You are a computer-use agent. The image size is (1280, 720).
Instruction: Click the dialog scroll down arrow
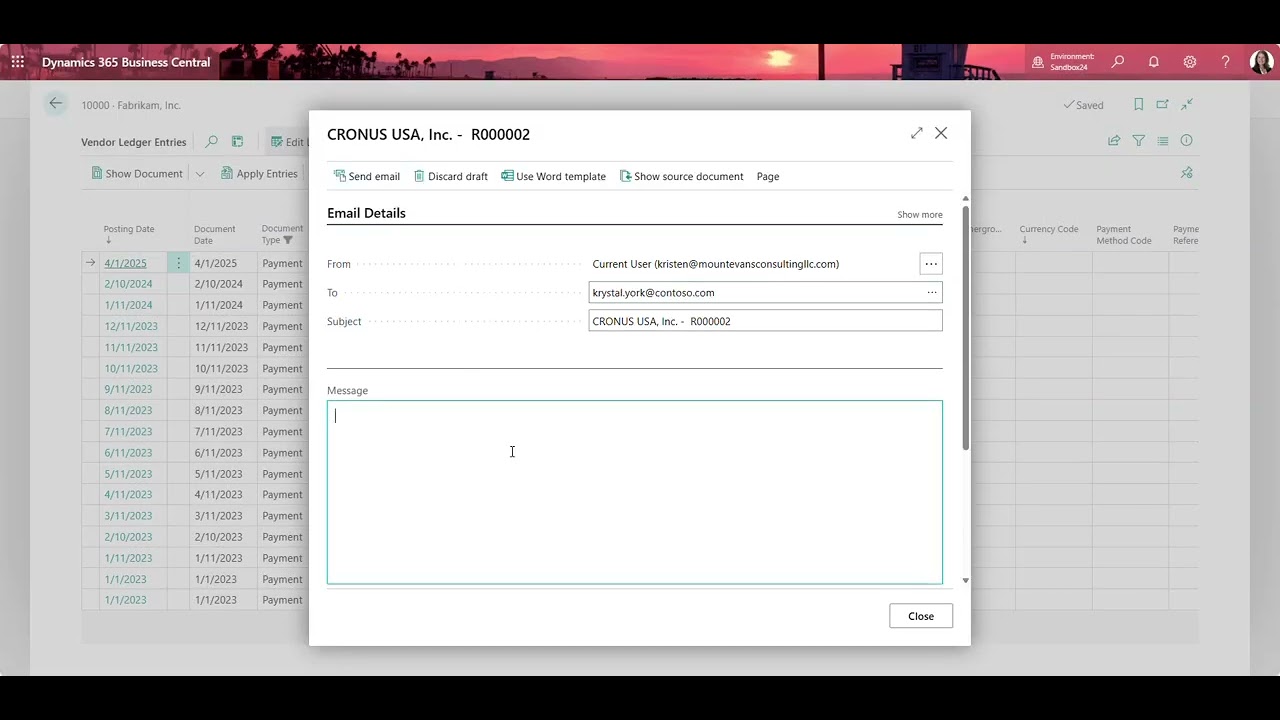pyautogui.click(x=965, y=580)
